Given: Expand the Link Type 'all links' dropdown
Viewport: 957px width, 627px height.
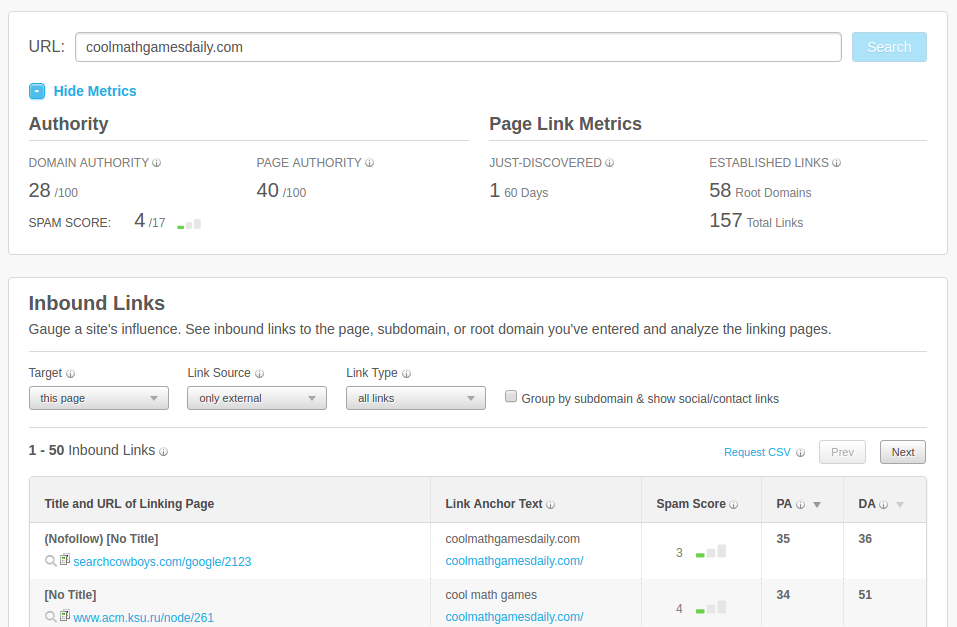Looking at the screenshot, I should (416, 398).
